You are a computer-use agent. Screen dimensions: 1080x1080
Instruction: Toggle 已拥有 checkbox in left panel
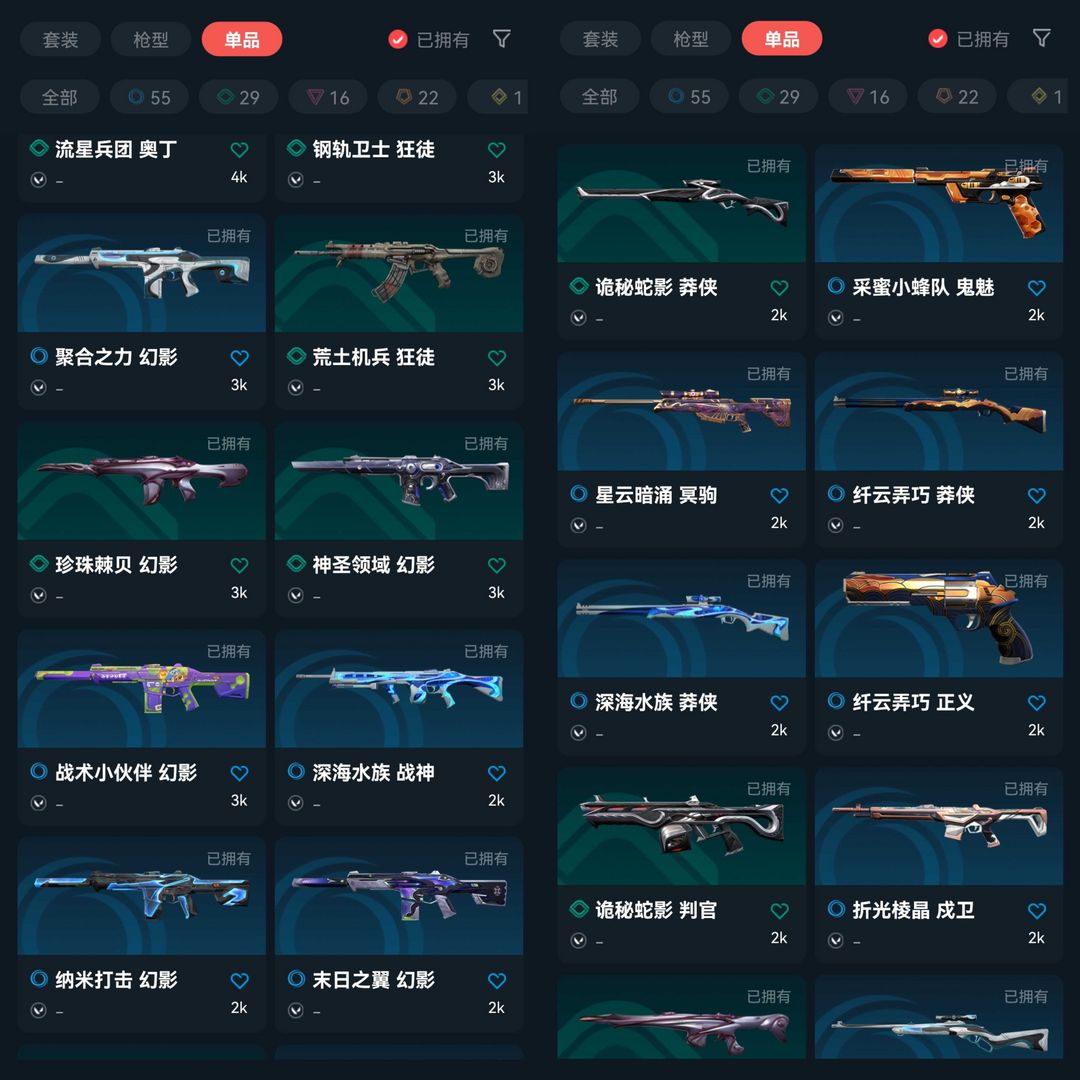(397, 39)
